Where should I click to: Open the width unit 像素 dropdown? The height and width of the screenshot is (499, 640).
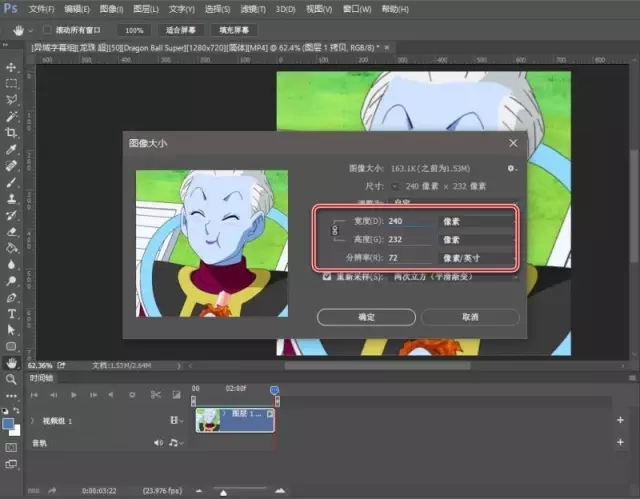[478, 222]
